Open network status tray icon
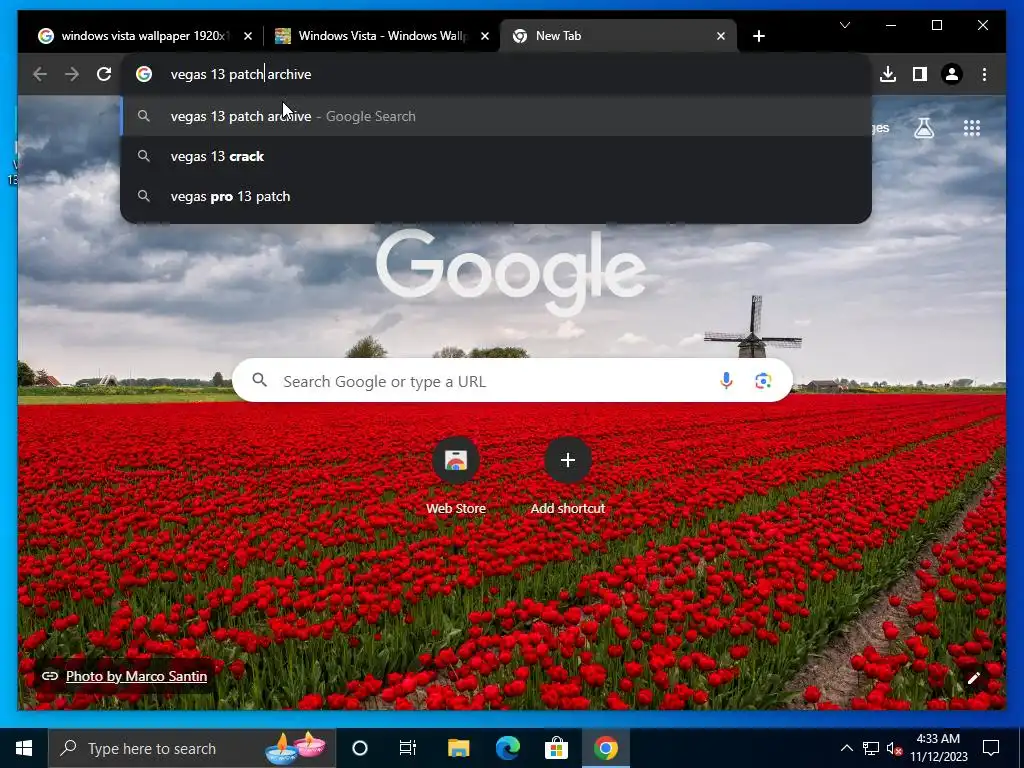1024x768 pixels. (x=871, y=748)
